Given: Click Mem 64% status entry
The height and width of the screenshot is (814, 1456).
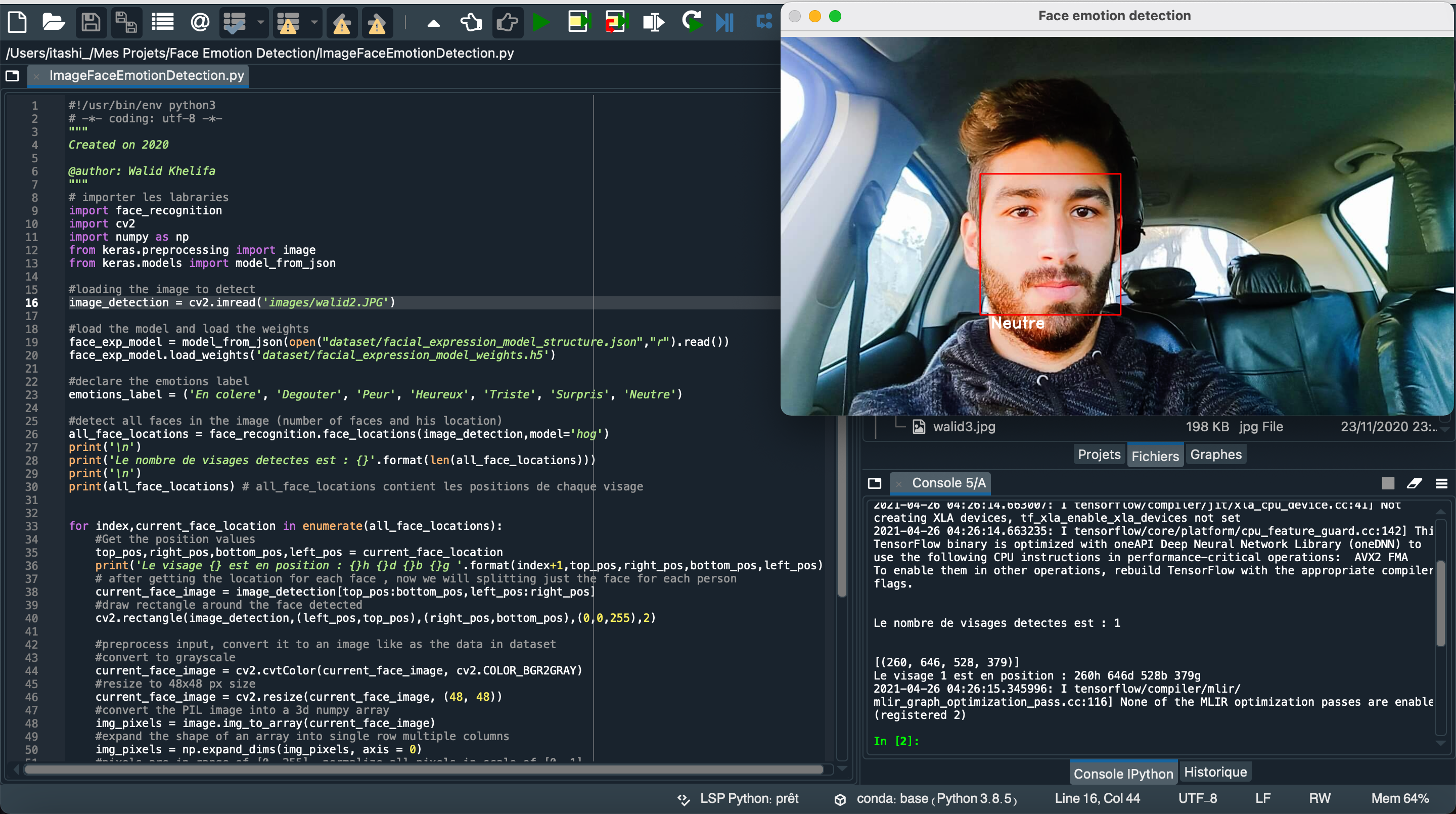Looking at the screenshot, I should [1400, 798].
